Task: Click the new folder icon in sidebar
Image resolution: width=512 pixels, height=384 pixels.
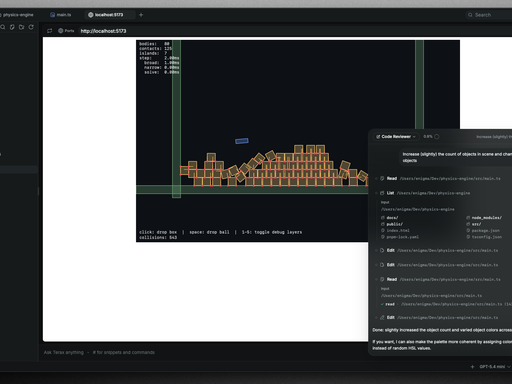Action: click(21, 27)
